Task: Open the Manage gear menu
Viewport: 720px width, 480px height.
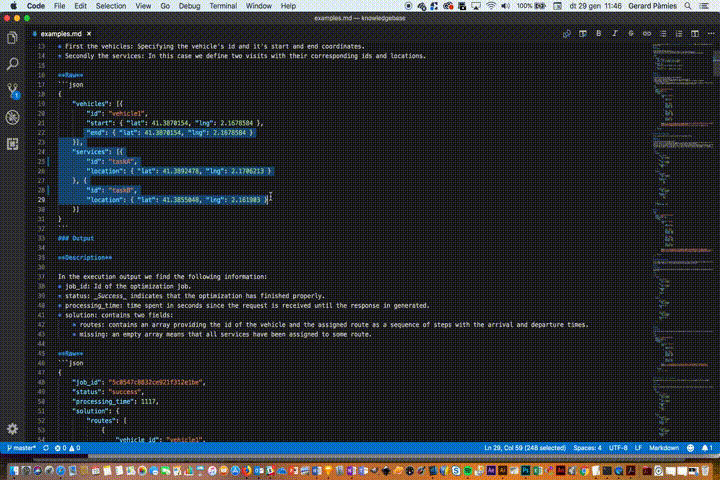Action: point(12,429)
